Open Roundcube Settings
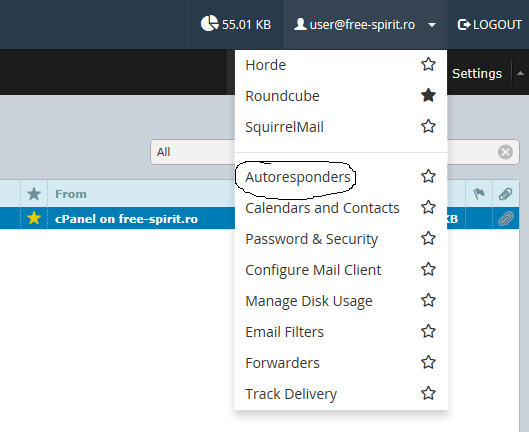Viewport: 529px width, 432px height. 477,74
